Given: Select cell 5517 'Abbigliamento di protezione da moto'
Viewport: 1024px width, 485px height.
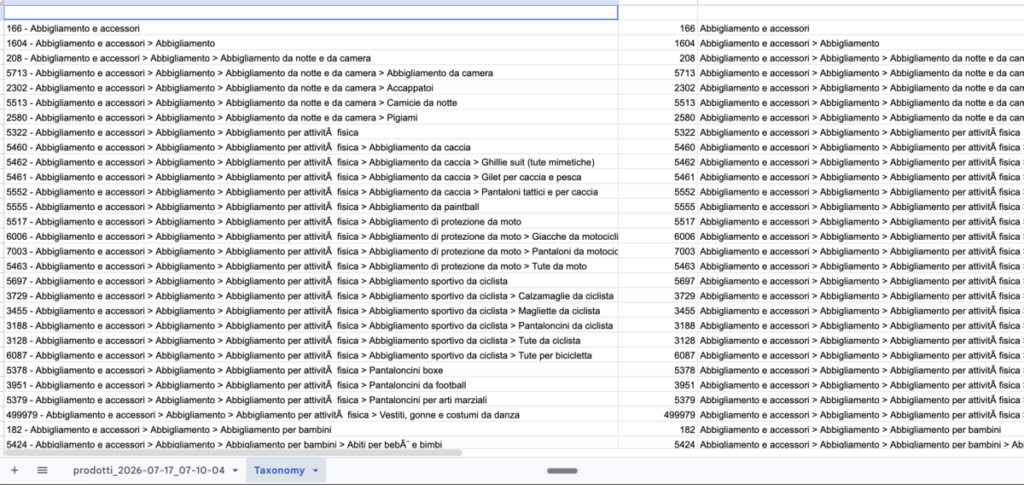Looking at the screenshot, I should tap(310, 221).
